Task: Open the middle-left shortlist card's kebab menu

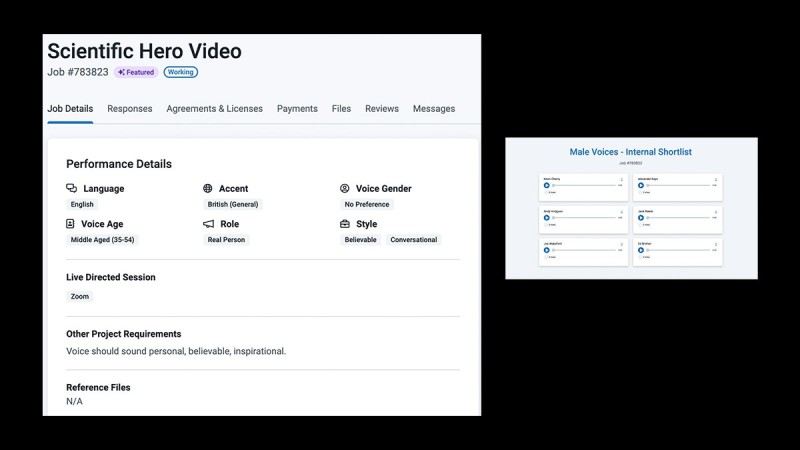Action: [621, 212]
